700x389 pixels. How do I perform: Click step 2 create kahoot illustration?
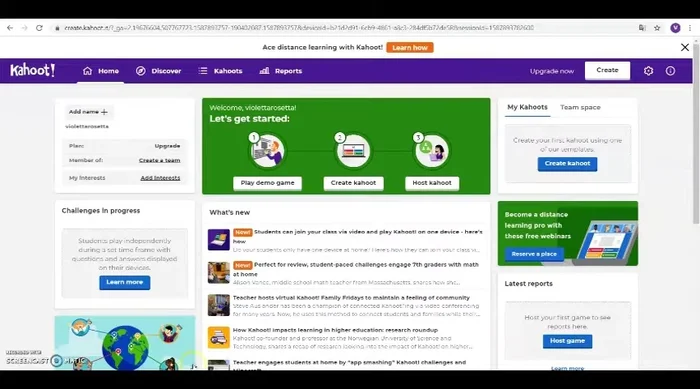click(353, 151)
